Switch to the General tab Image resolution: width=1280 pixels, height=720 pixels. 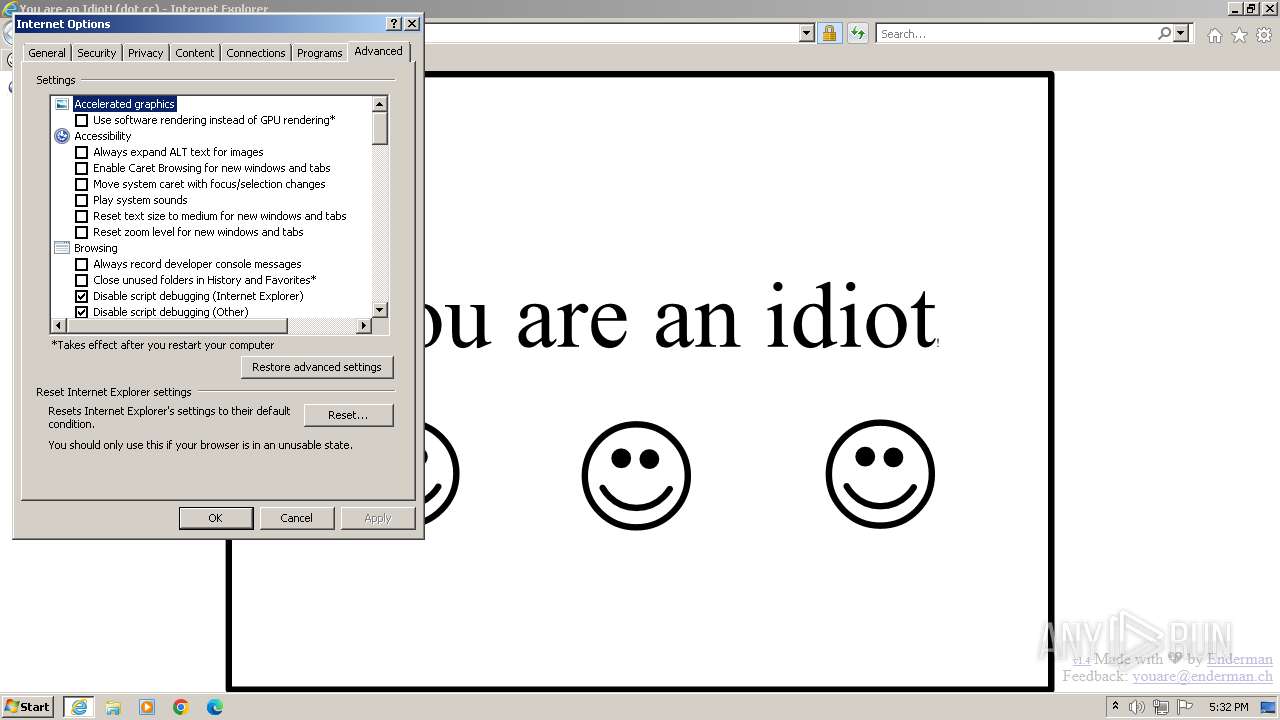[47, 53]
